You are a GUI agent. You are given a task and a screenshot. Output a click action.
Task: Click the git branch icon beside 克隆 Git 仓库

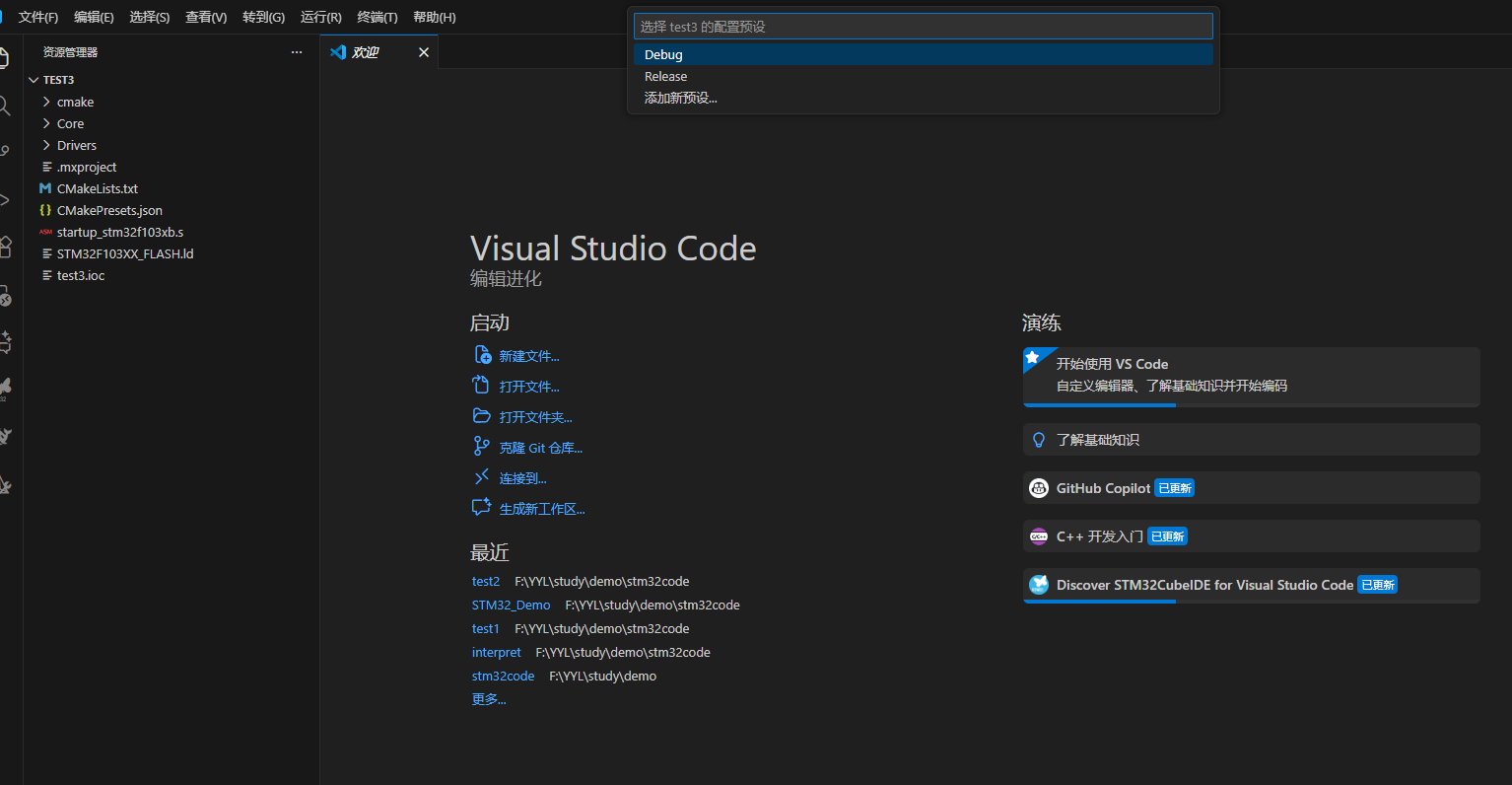coord(481,447)
